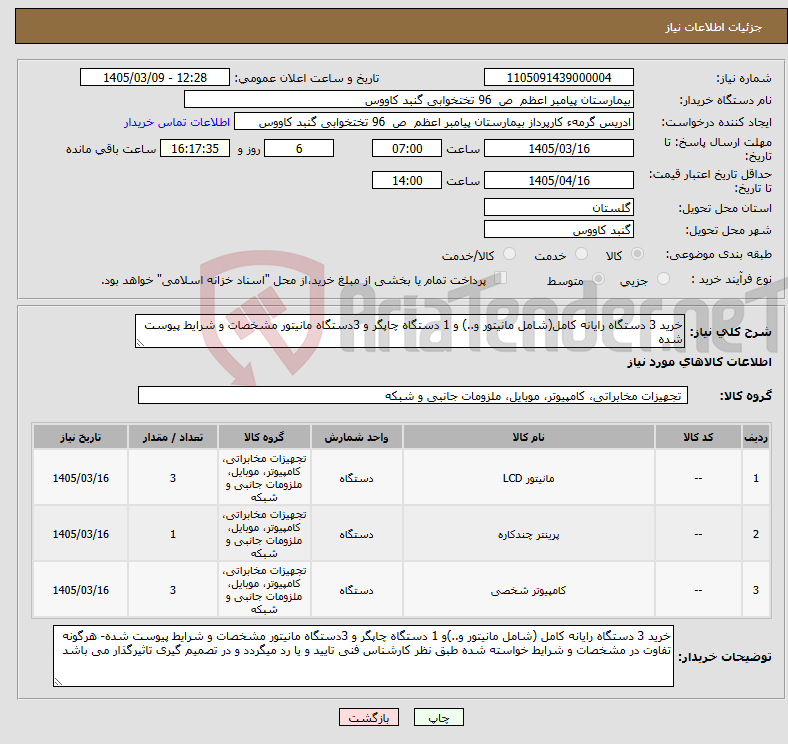Select the خدمت radio button

tap(581, 254)
